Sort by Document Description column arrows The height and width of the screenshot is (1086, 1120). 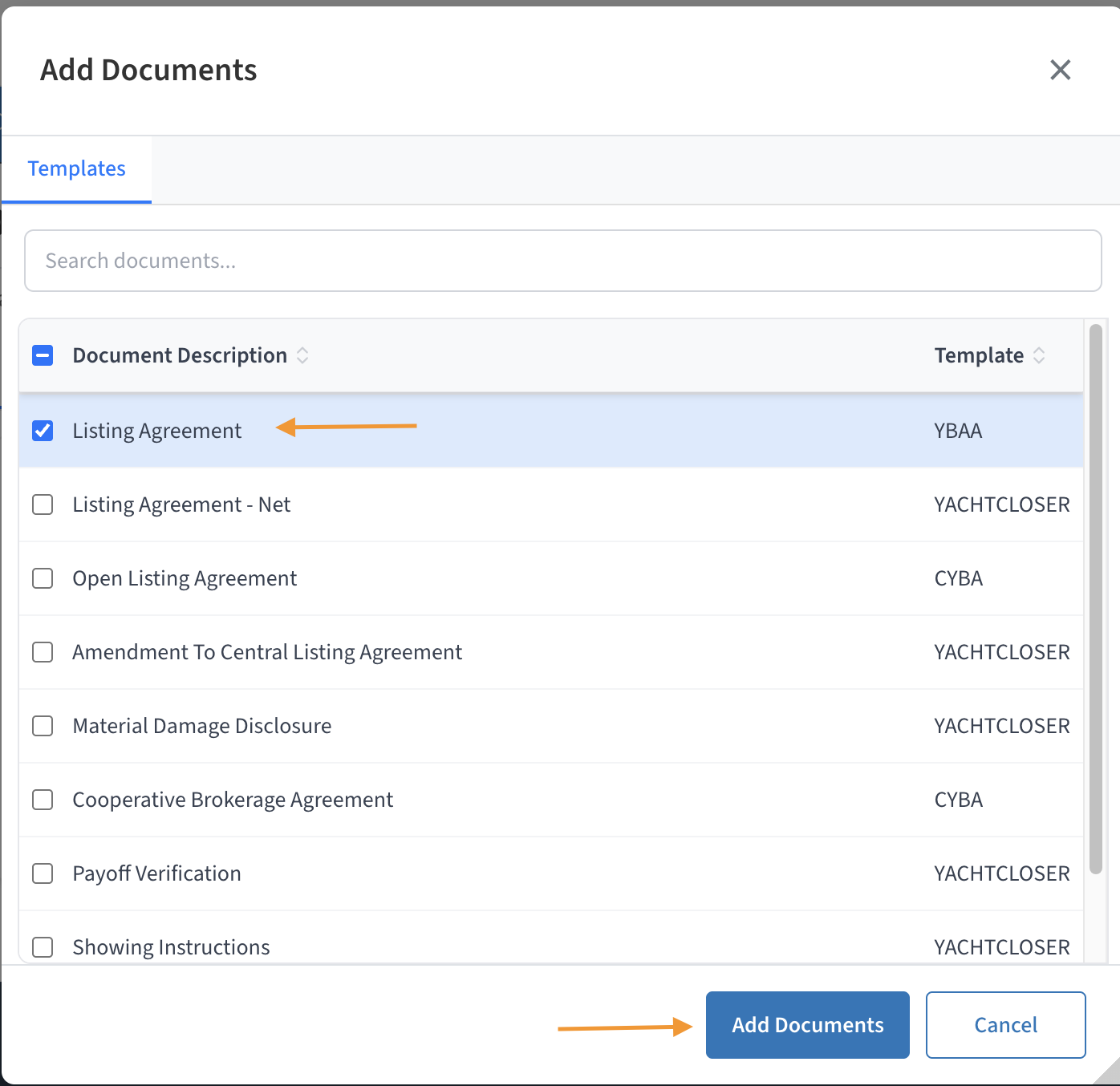click(302, 355)
